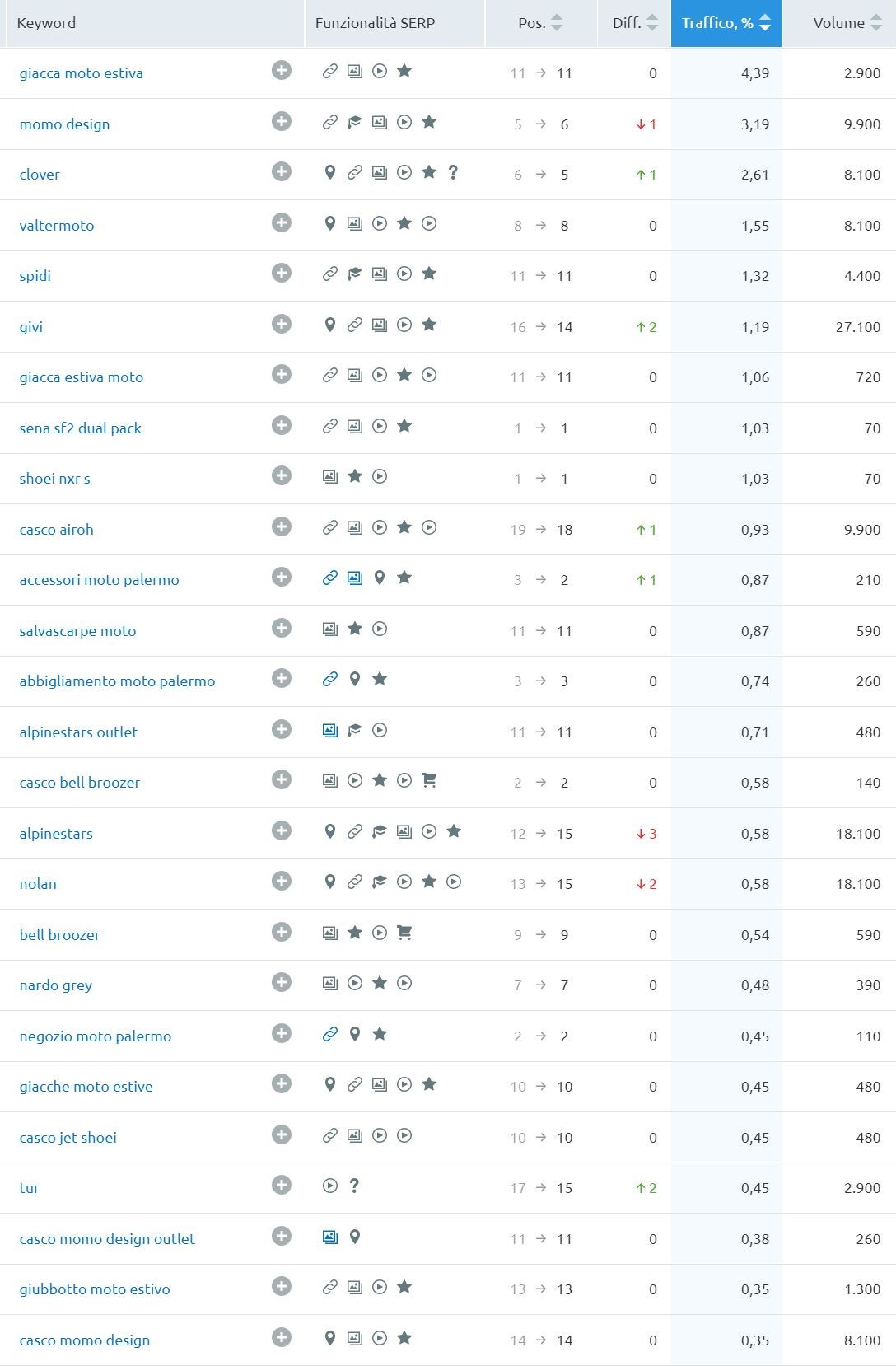
Task: Select traffic value 4,39 in first row
Action: coord(755,73)
